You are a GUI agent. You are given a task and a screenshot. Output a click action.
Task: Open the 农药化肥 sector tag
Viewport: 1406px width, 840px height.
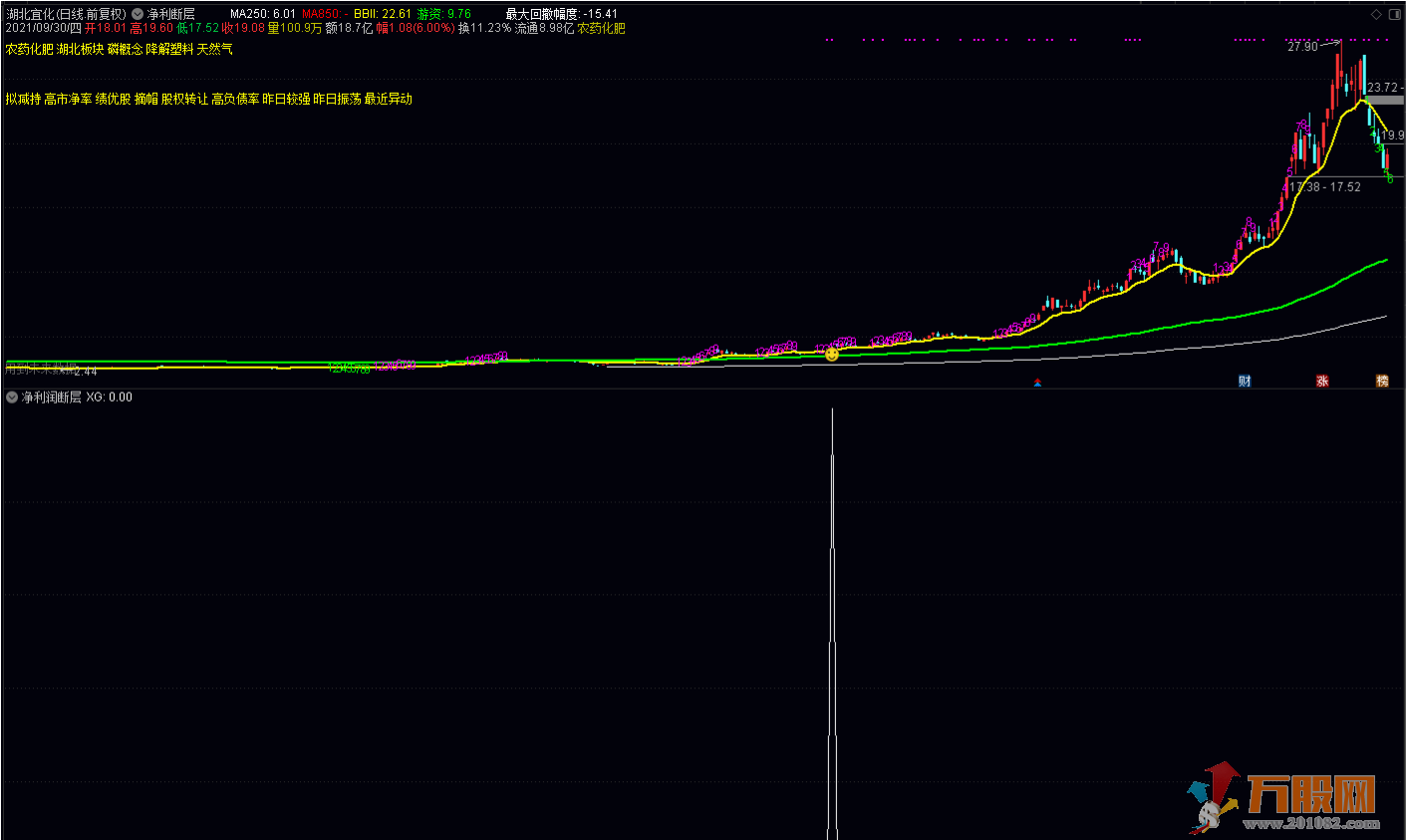pyautogui.click(x=30, y=49)
